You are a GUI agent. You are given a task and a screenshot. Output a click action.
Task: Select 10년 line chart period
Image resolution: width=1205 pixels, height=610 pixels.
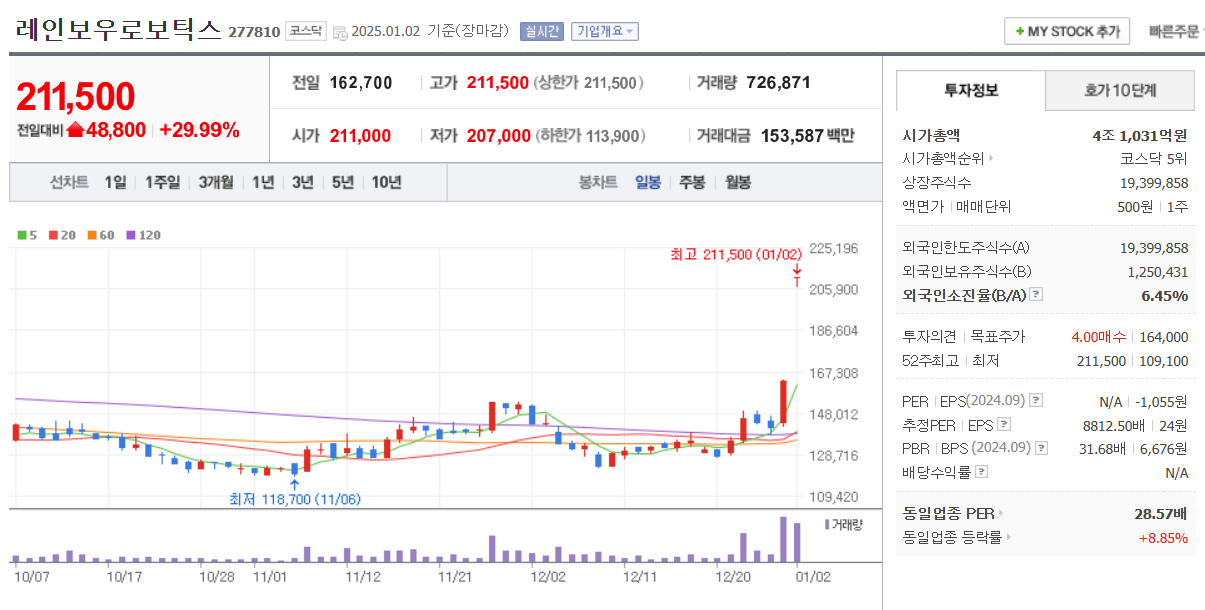point(387,182)
